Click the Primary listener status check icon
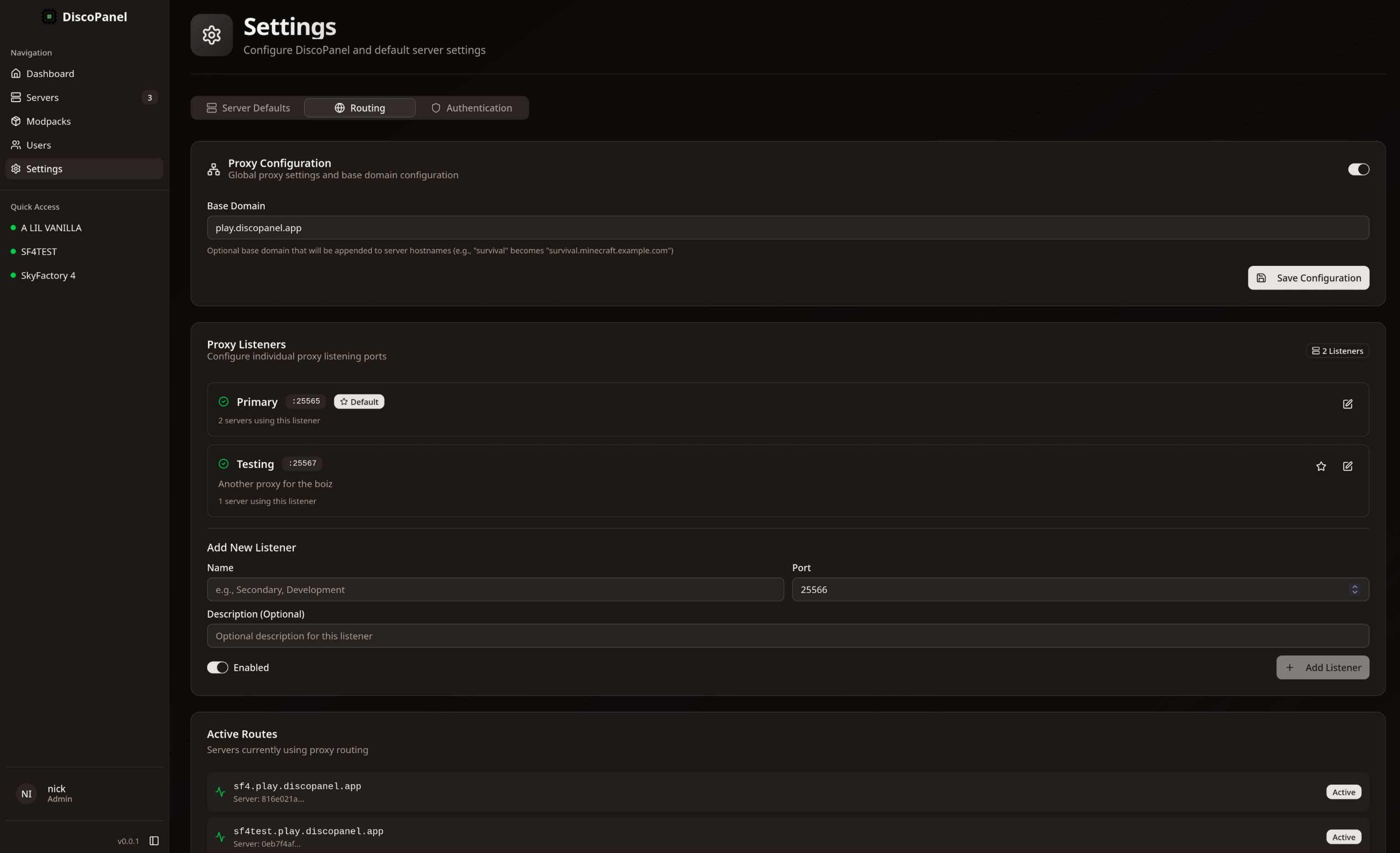 [224, 402]
